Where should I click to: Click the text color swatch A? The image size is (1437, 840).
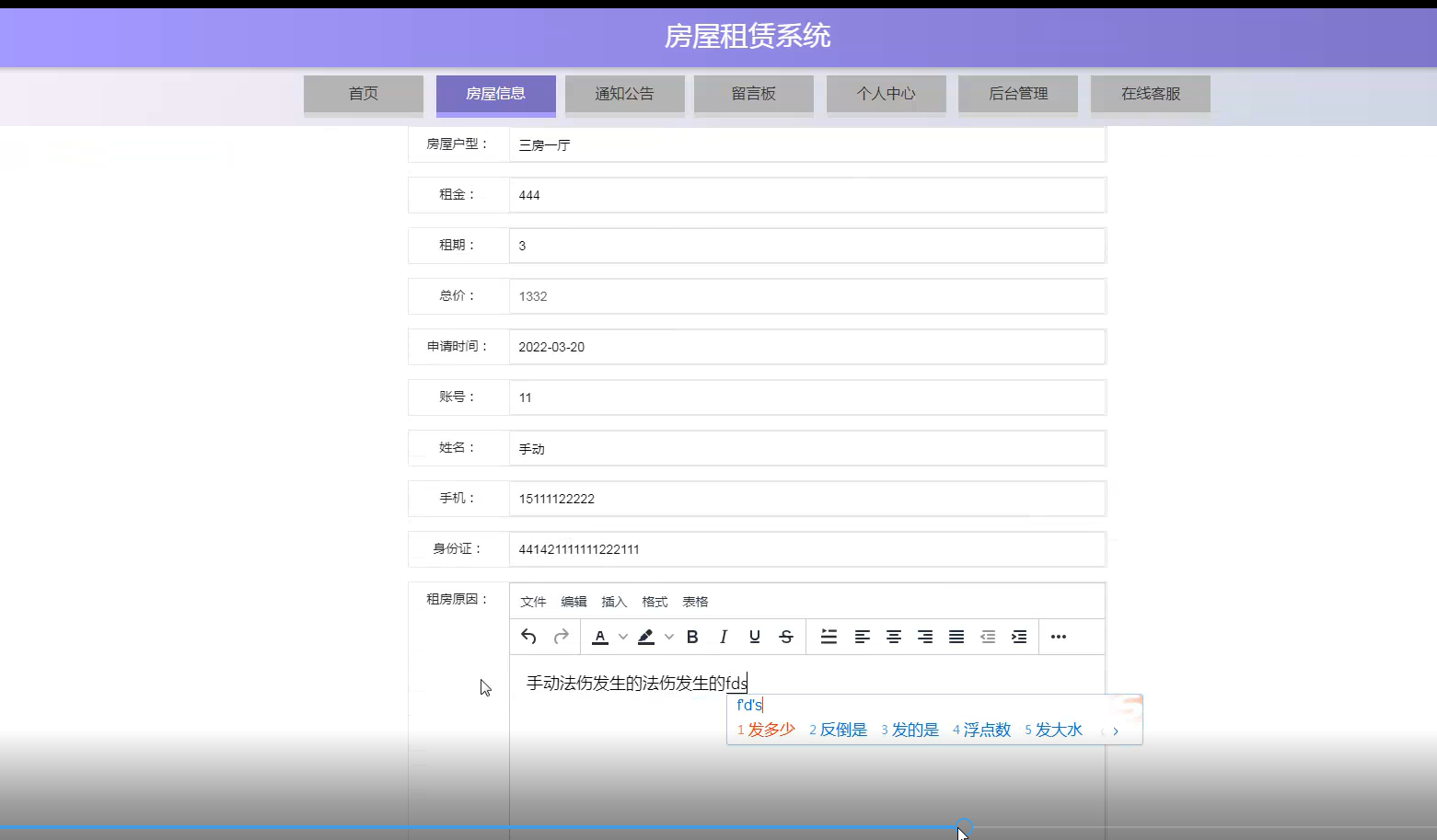[600, 636]
